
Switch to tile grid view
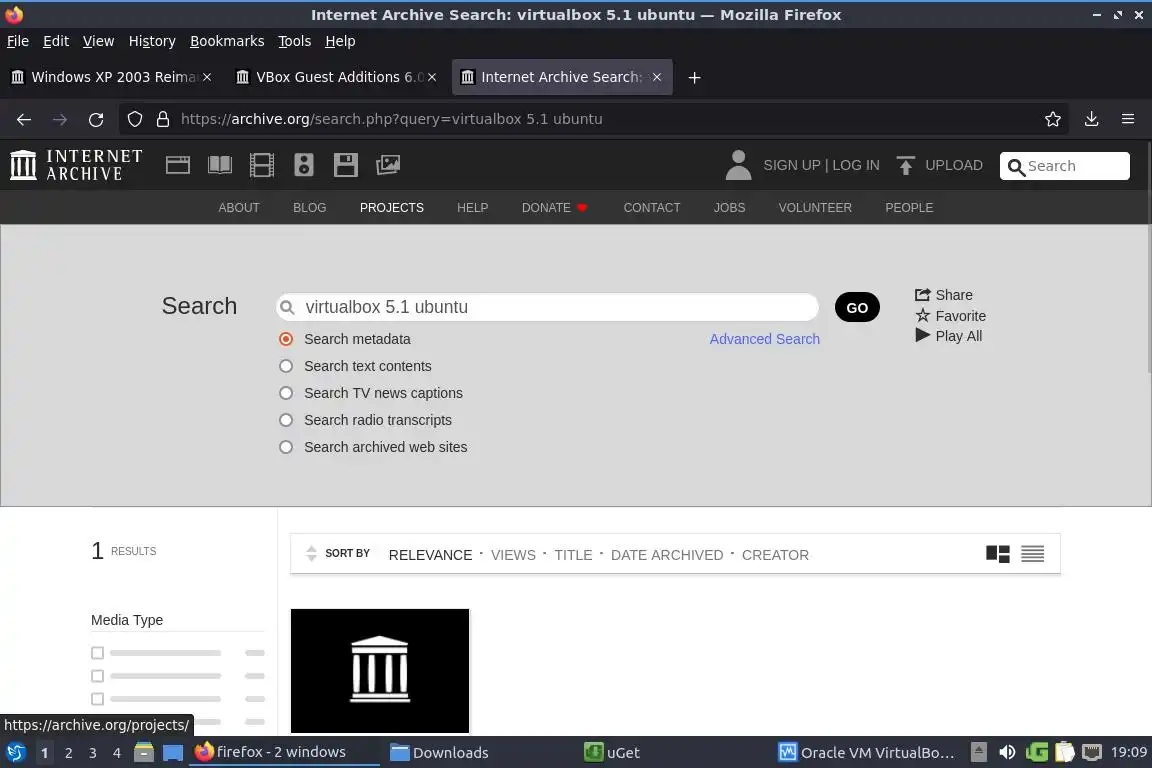[998, 554]
